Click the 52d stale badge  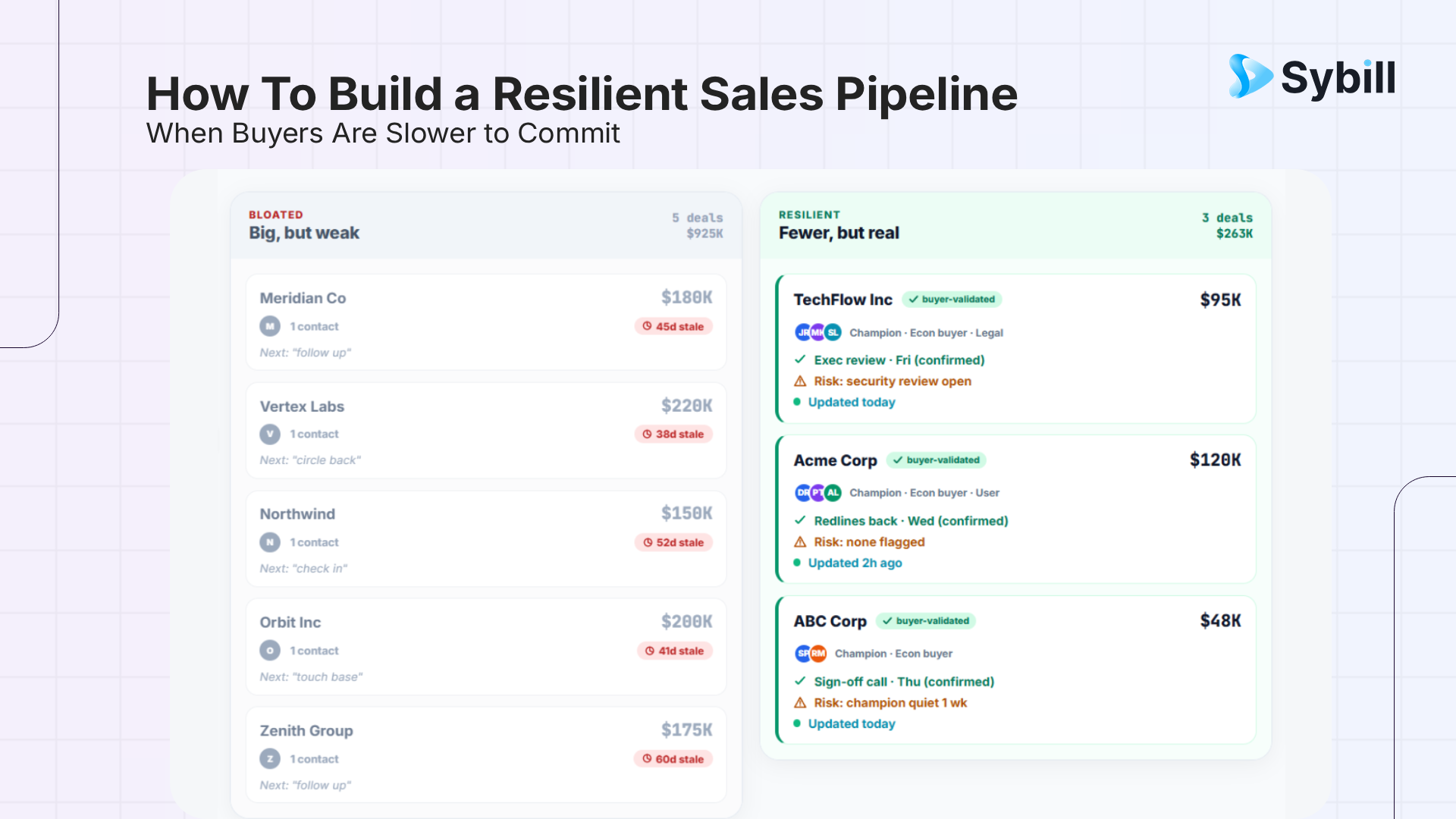673,542
